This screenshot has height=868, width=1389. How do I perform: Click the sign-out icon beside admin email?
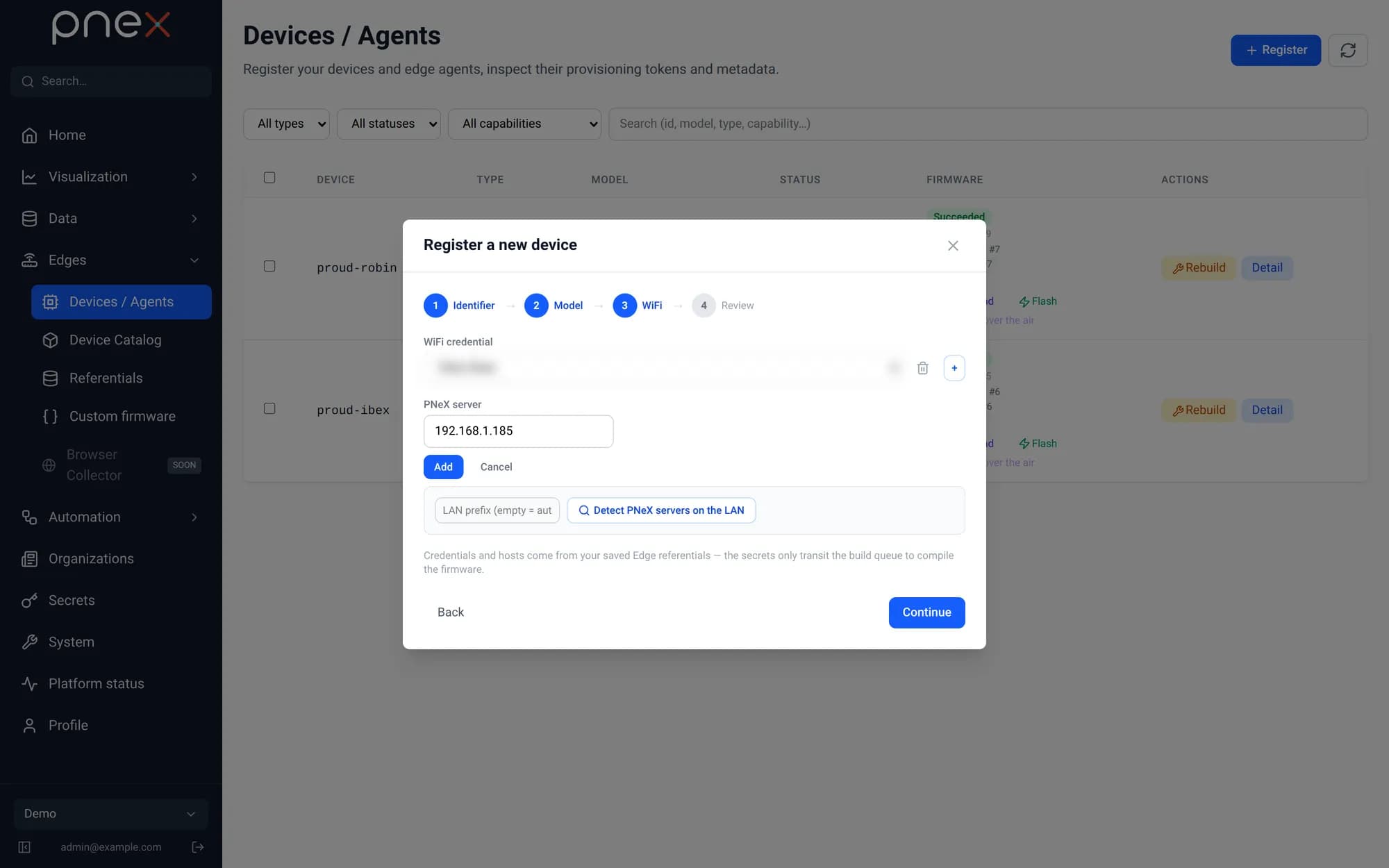pos(198,847)
